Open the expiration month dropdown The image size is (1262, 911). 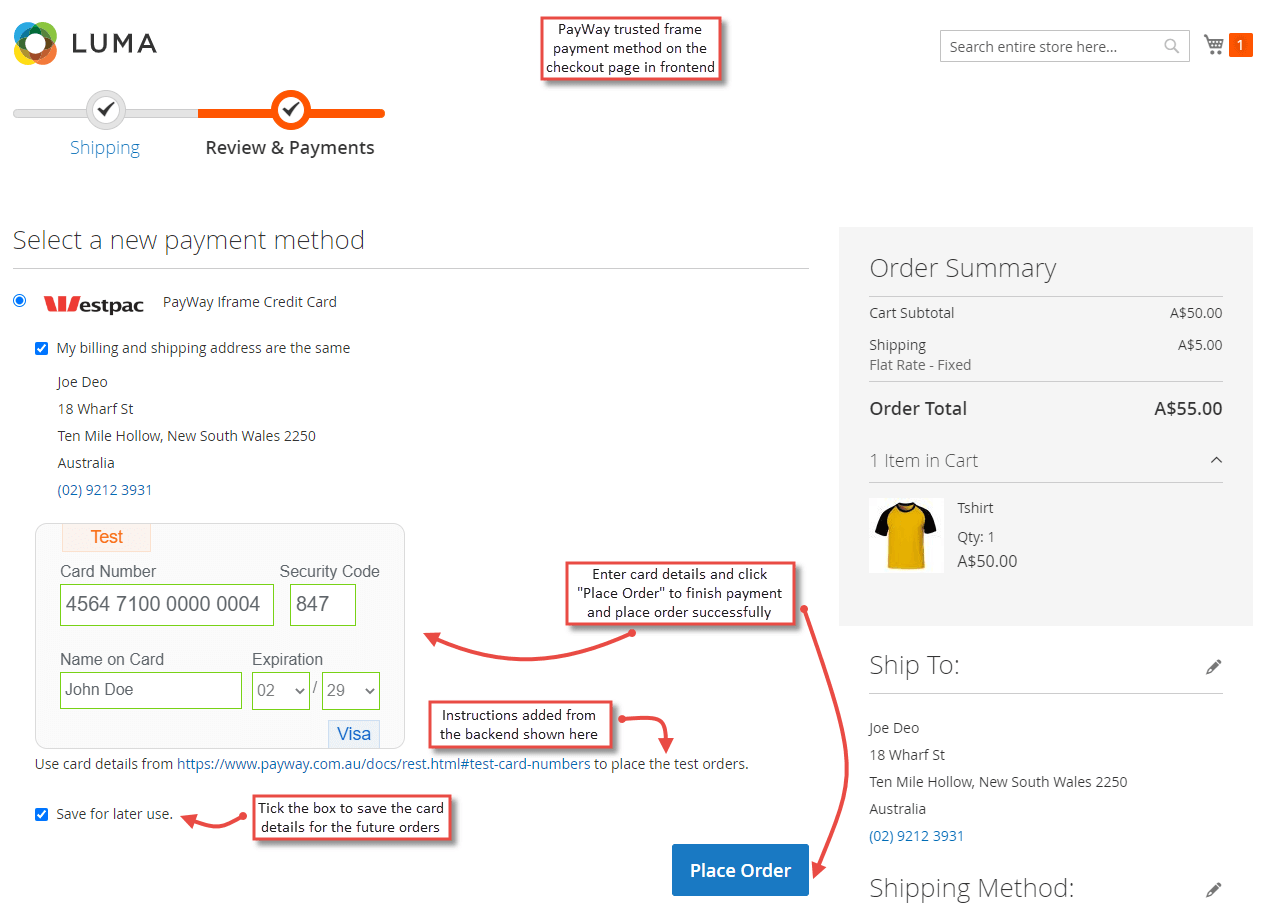click(x=281, y=690)
